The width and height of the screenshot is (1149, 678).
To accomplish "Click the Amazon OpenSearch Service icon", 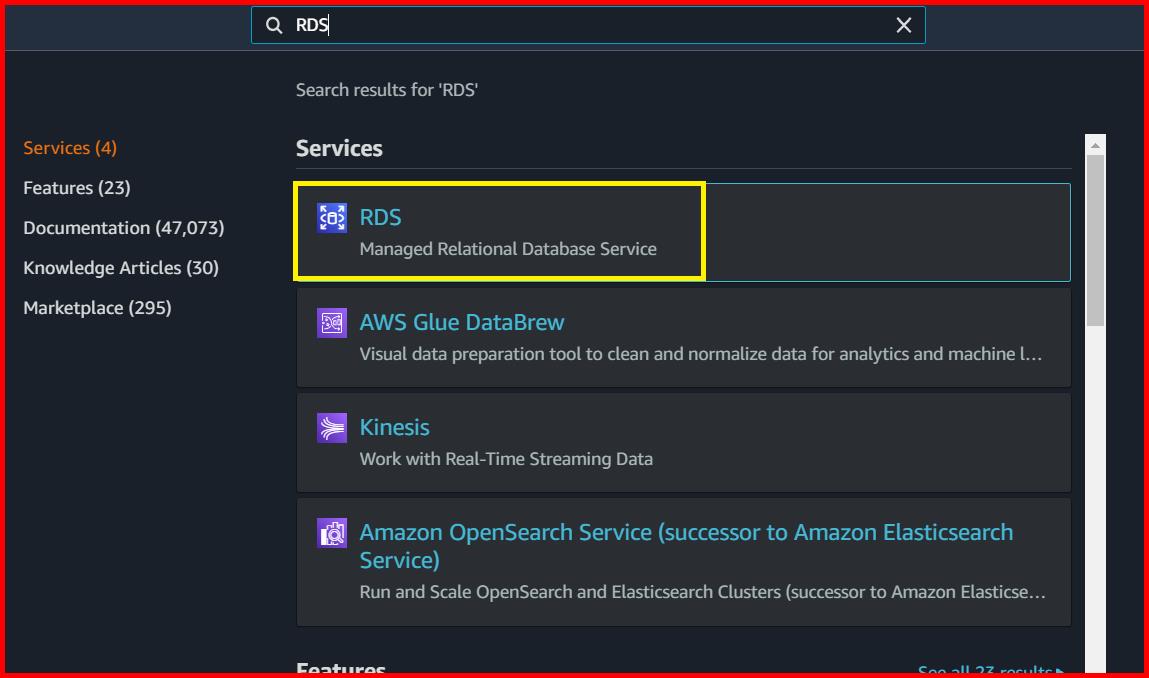I will coord(332,532).
